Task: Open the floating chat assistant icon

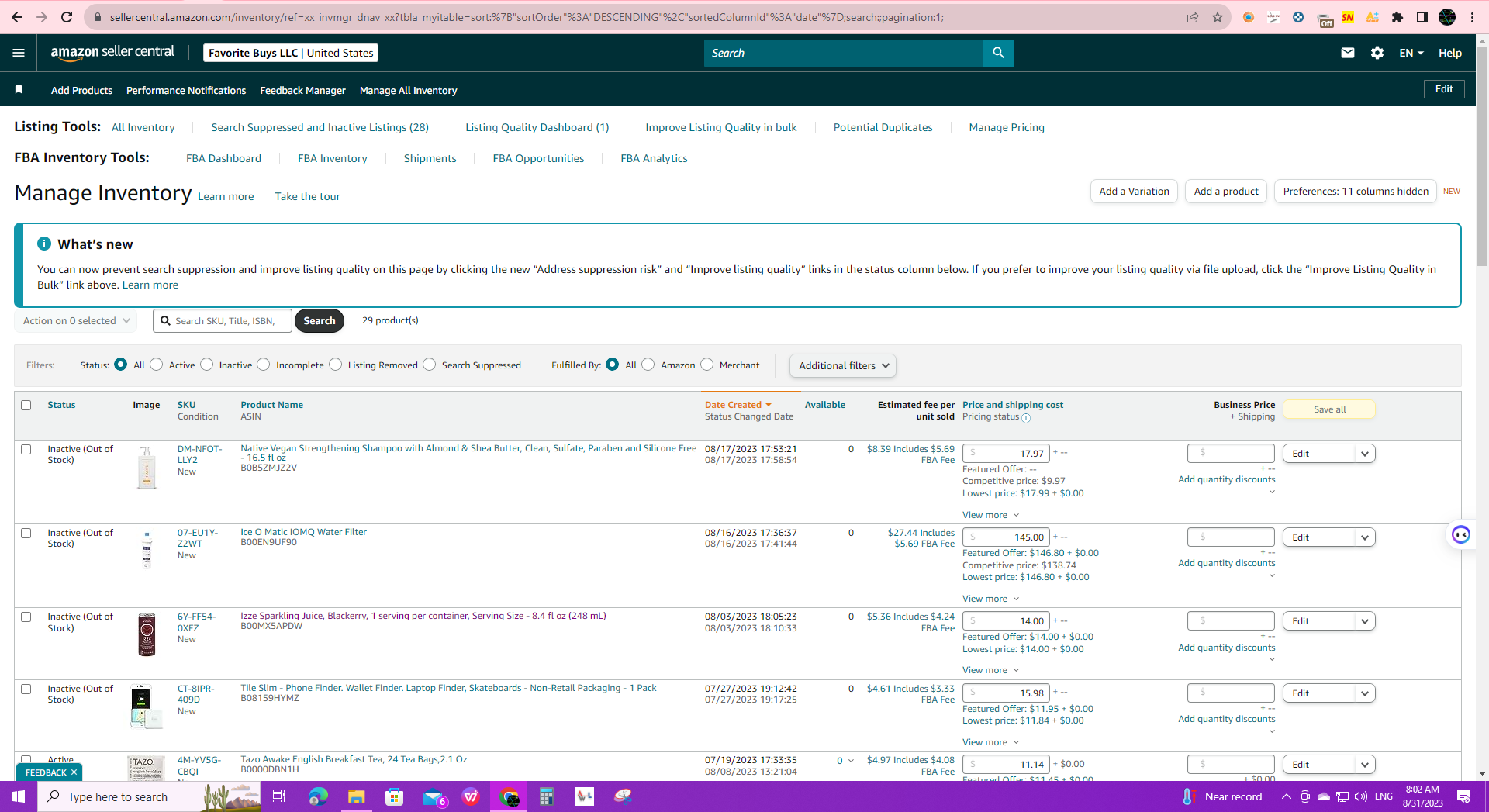Action: point(1461,534)
